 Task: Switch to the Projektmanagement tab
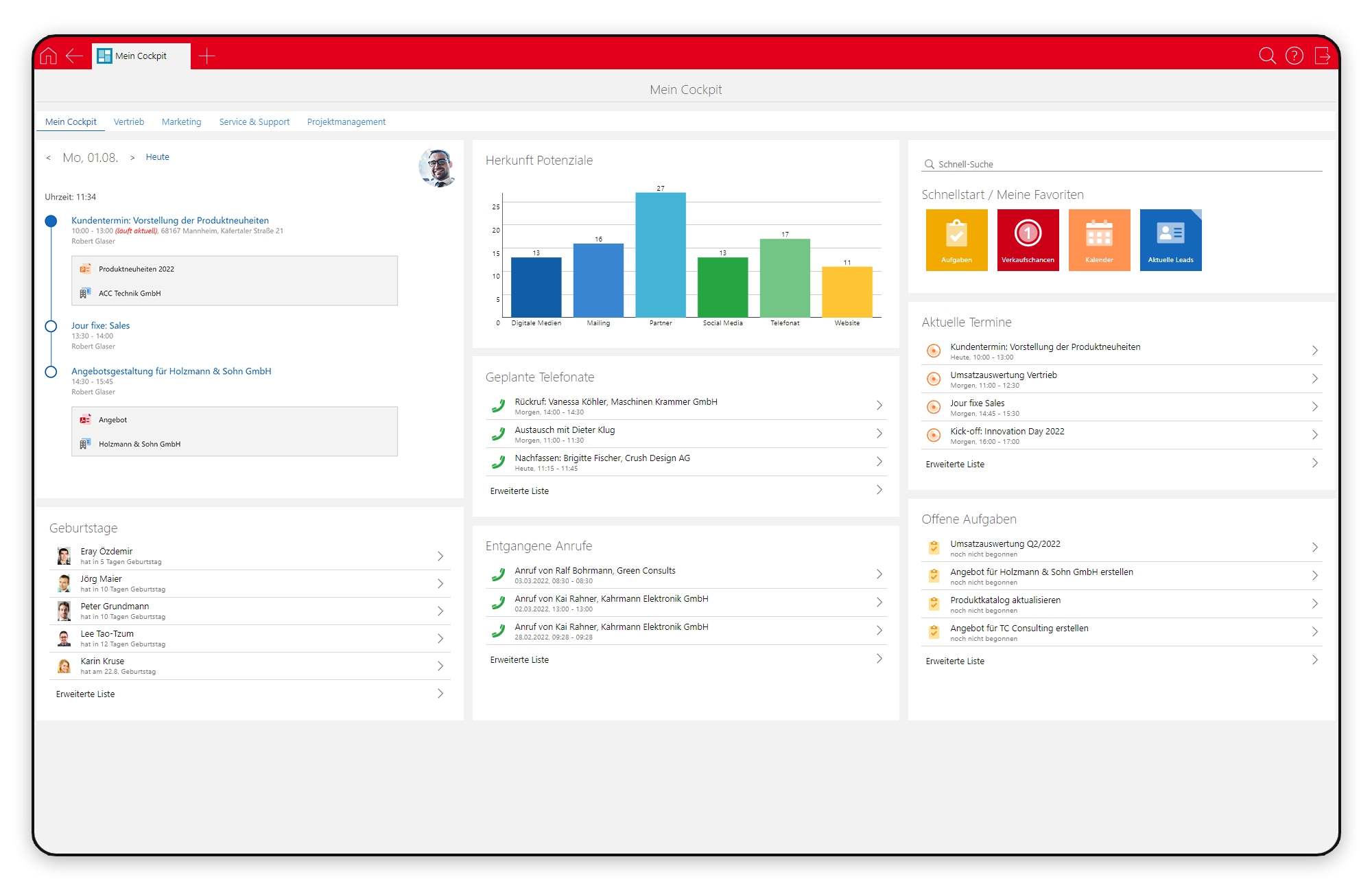coord(346,121)
